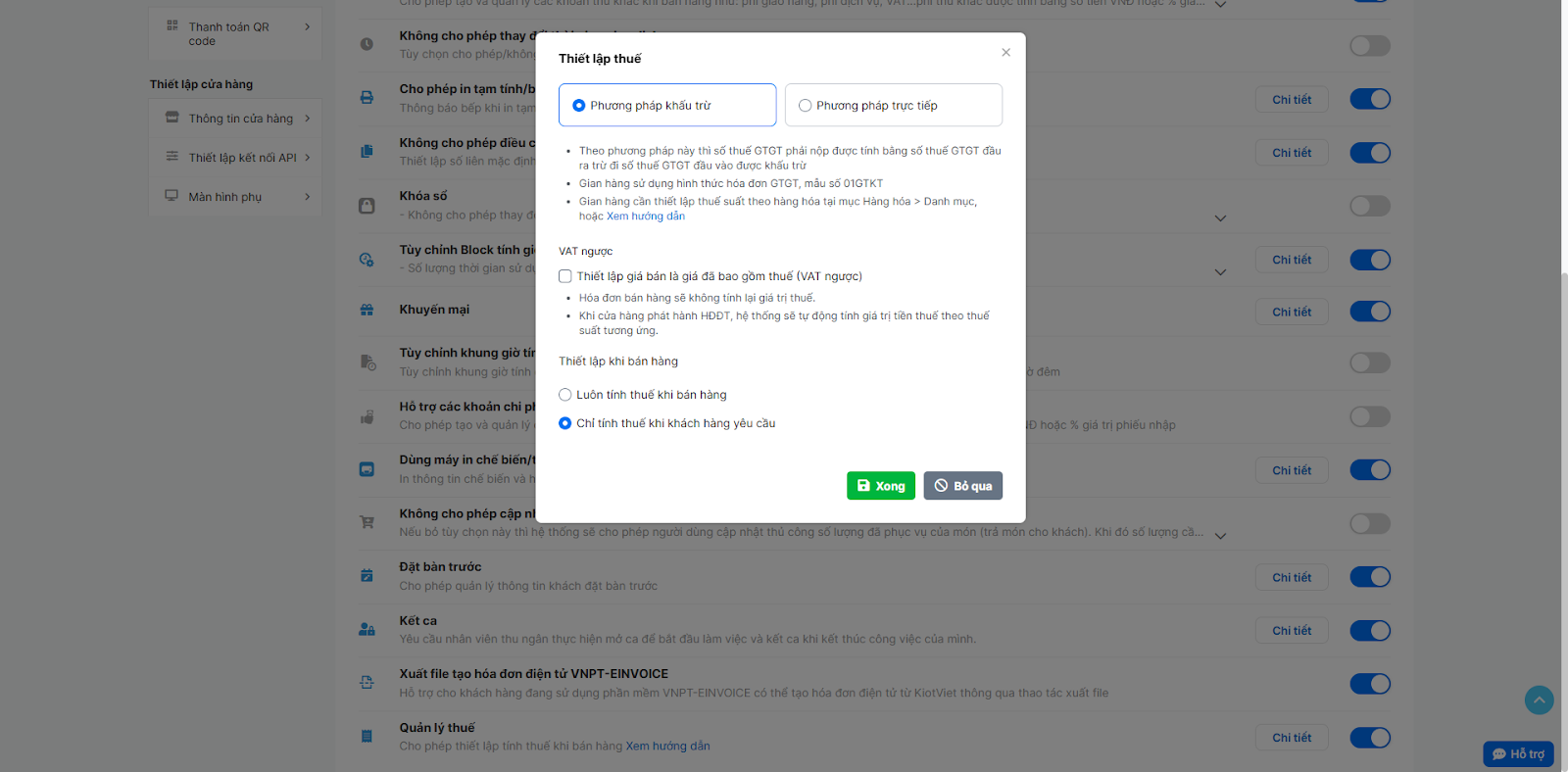
Task: Click the Khuyến mại gift icon
Action: [x=367, y=310]
